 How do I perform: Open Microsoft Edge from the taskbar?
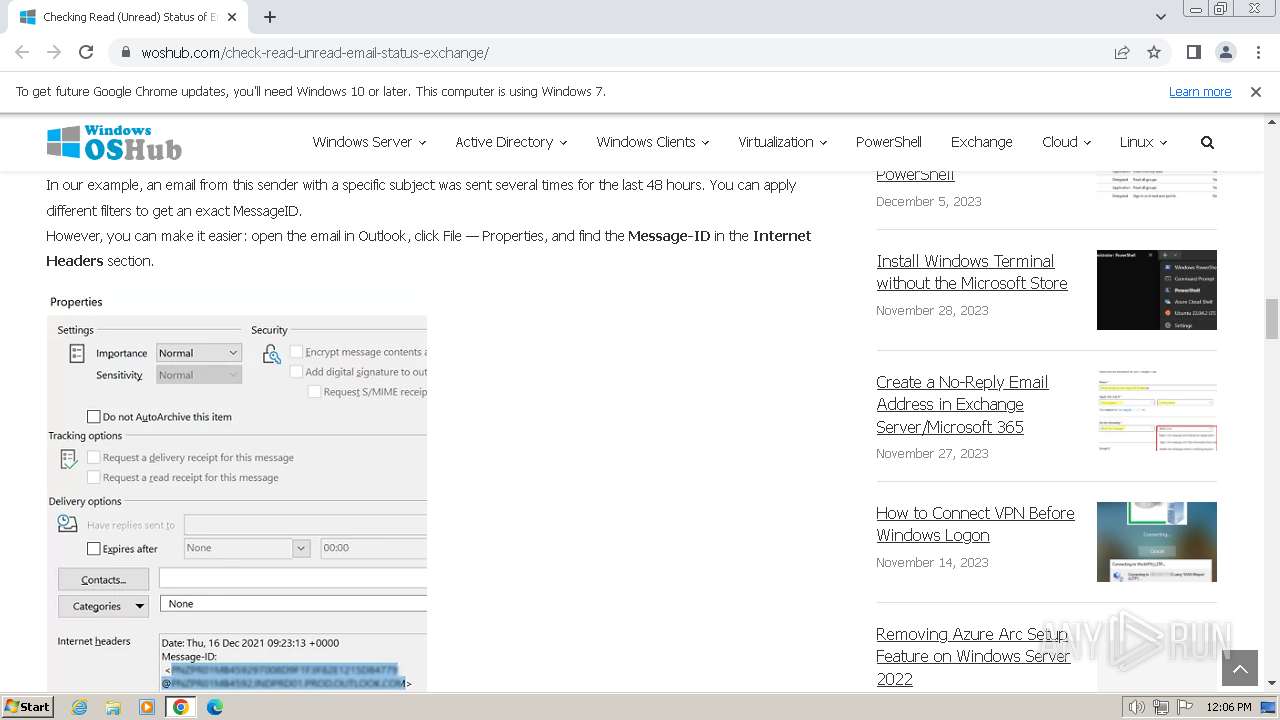coord(215,707)
